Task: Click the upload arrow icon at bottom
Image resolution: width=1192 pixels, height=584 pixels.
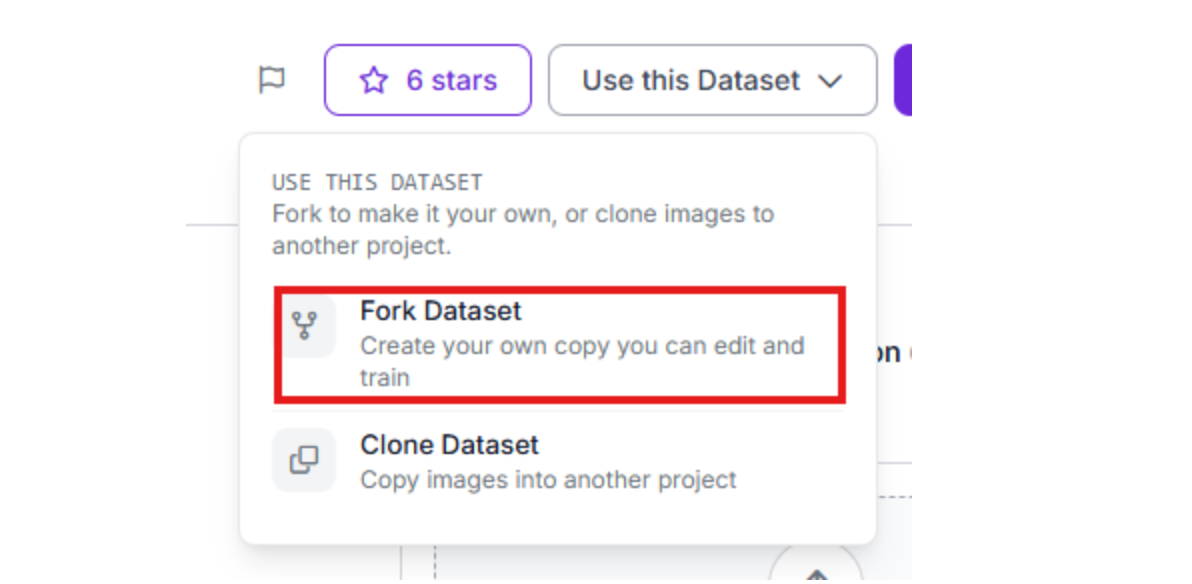Action: tap(817, 575)
